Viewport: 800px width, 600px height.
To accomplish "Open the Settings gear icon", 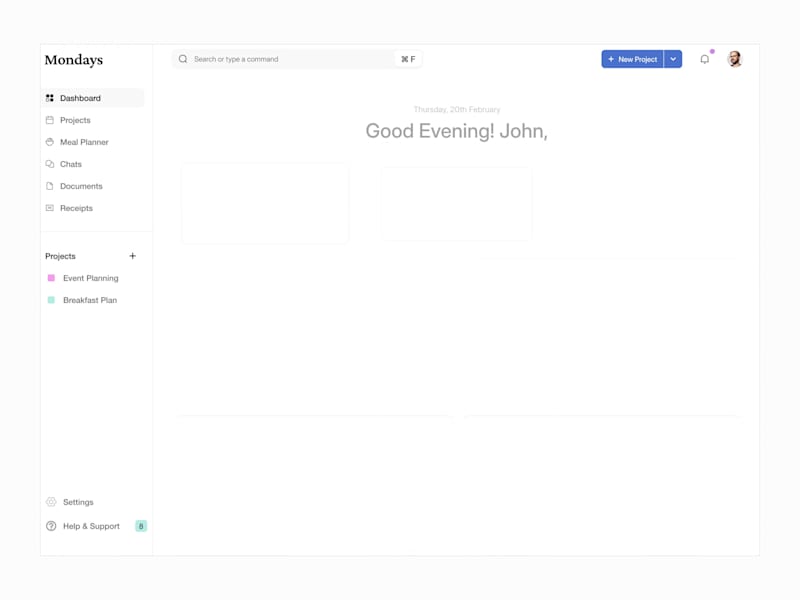I will coord(50,502).
